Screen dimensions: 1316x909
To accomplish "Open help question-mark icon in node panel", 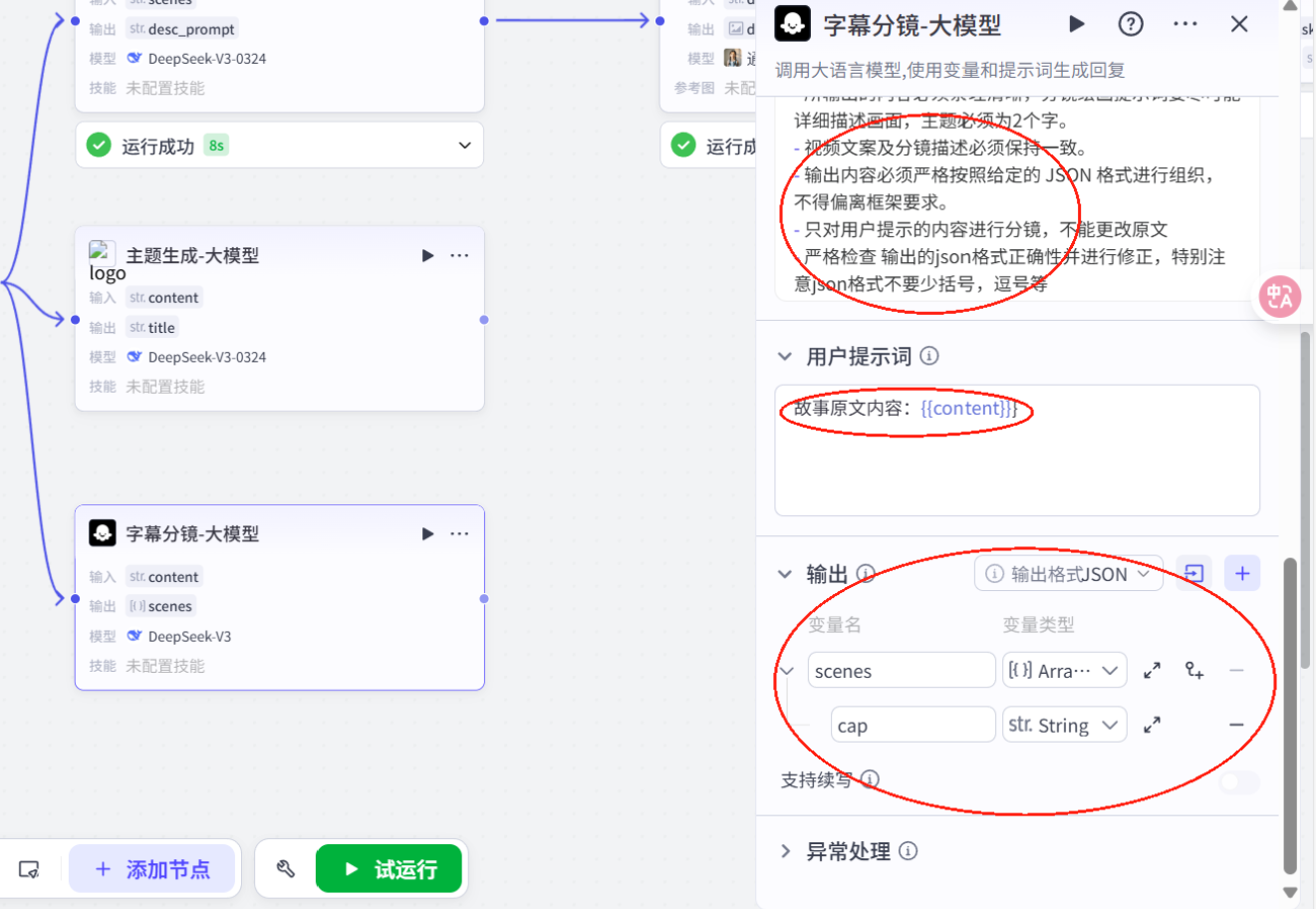I will (x=1131, y=24).
